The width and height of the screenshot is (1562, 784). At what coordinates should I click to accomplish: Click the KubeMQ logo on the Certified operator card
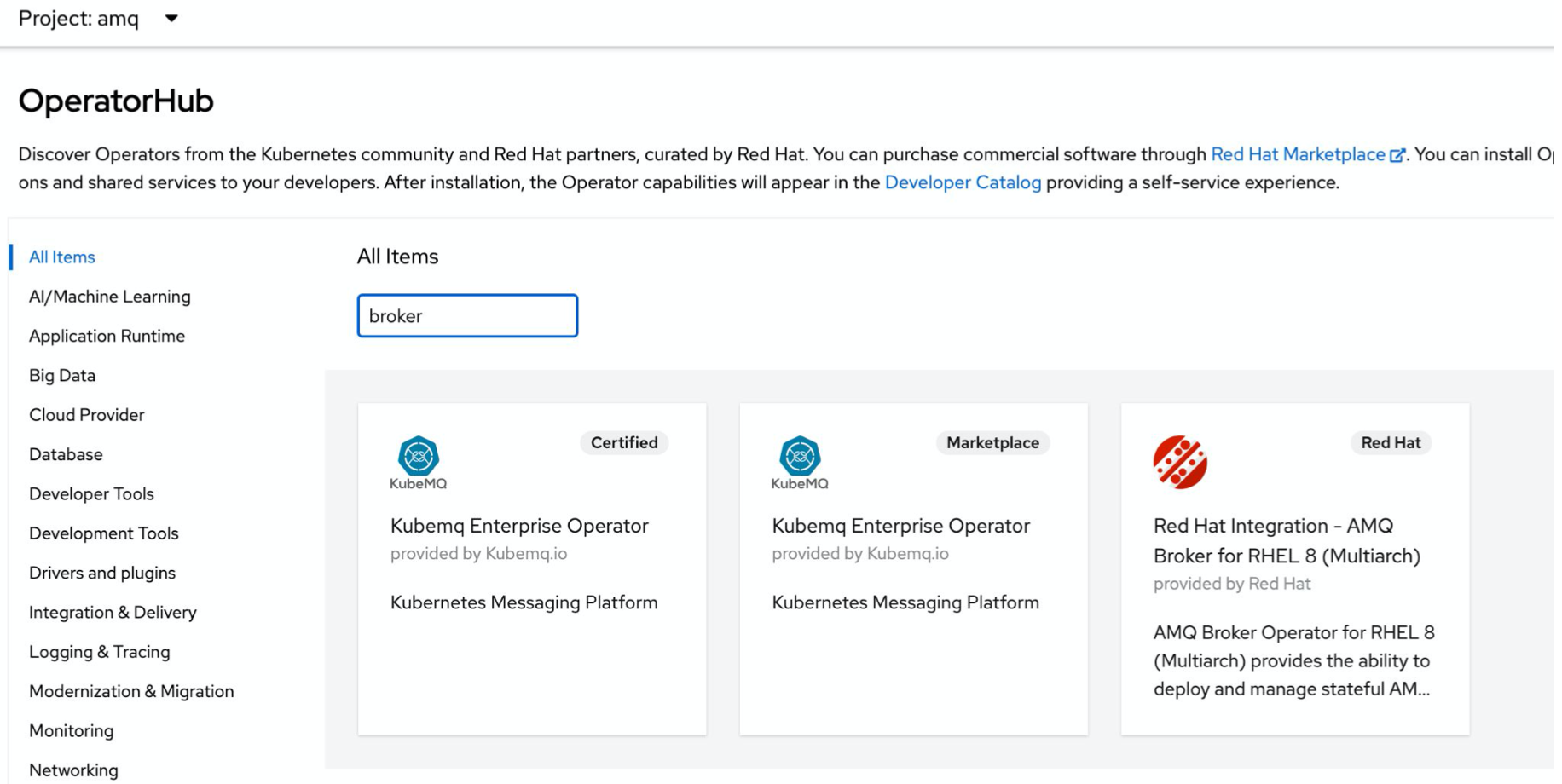[x=417, y=460]
